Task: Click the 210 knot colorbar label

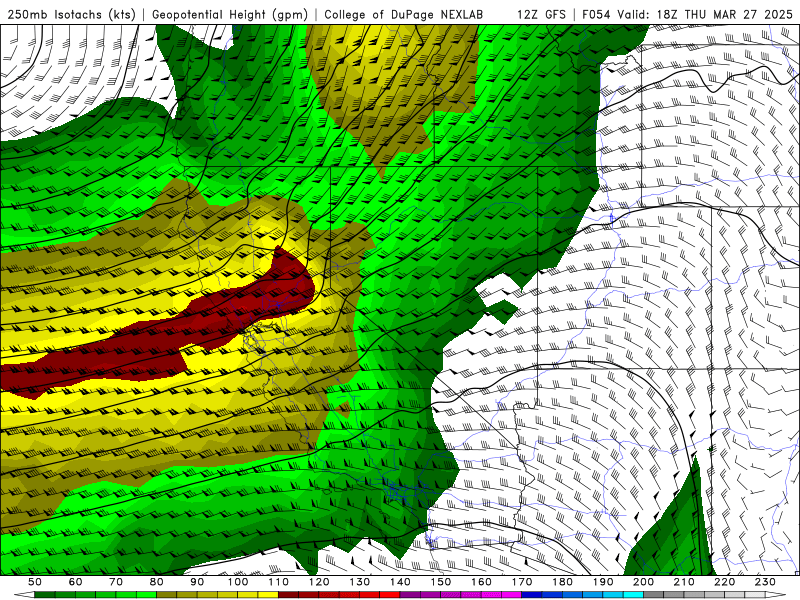Action: coord(685,582)
